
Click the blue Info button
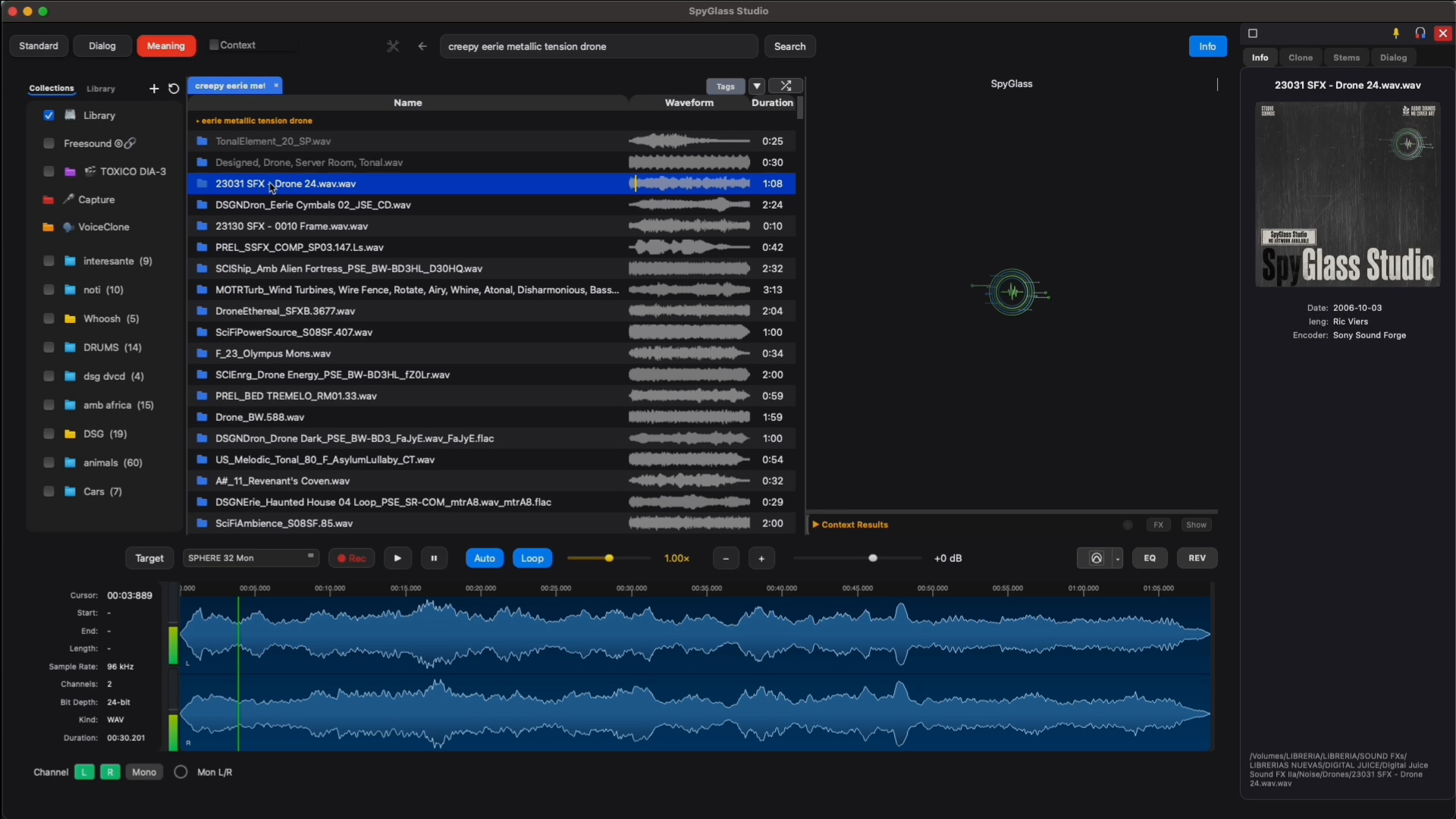coord(1208,46)
